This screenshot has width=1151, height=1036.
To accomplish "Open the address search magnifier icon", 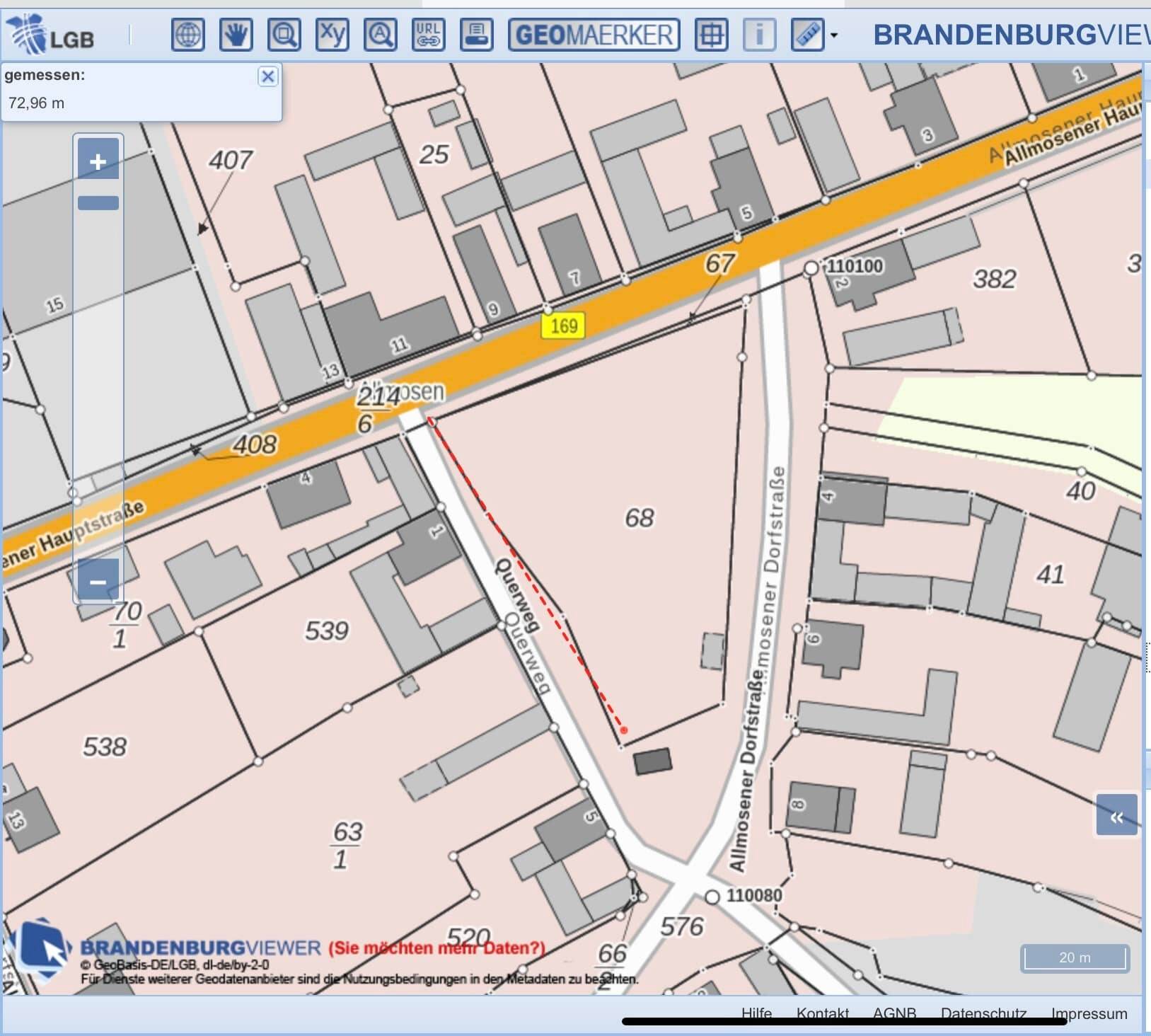I will 381,34.
